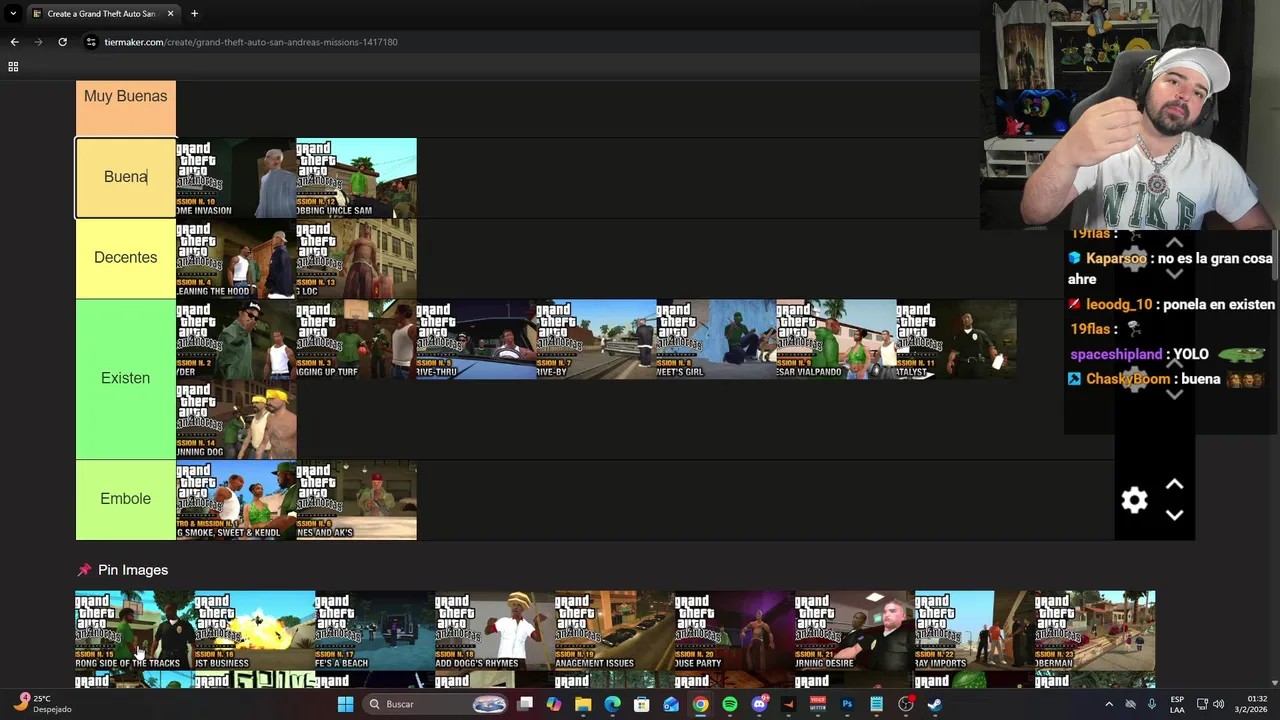This screenshot has width=1280, height=720.
Task: Select Drive-Thru mission thumbnail
Action: tap(476, 339)
